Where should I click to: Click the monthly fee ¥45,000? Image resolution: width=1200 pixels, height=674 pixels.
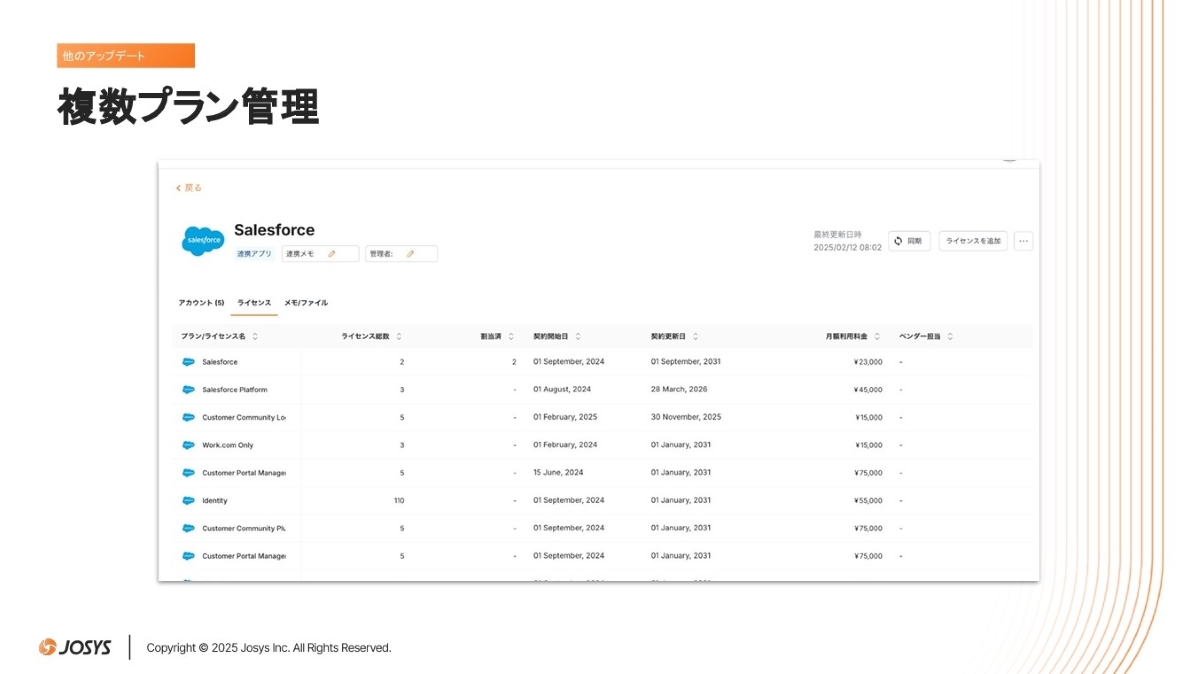pyautogui.click(x=868, y=390)
